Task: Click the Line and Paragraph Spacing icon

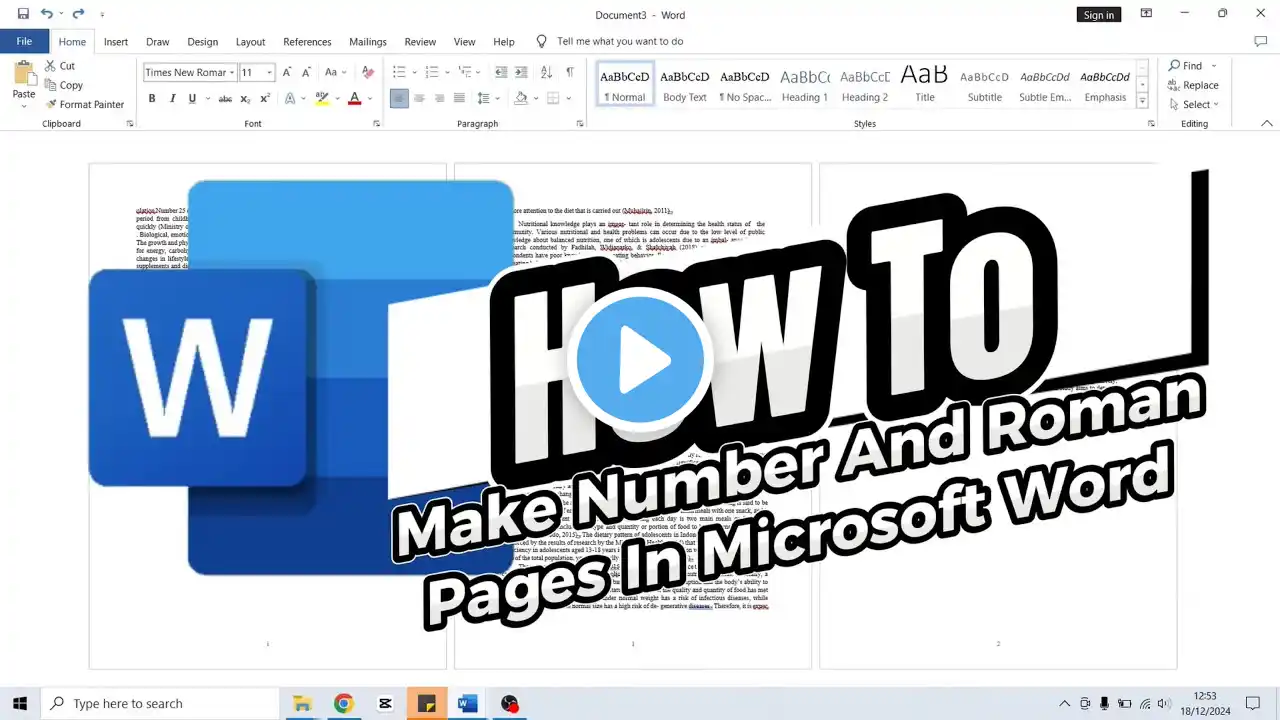Action: (x=484, y=98)
